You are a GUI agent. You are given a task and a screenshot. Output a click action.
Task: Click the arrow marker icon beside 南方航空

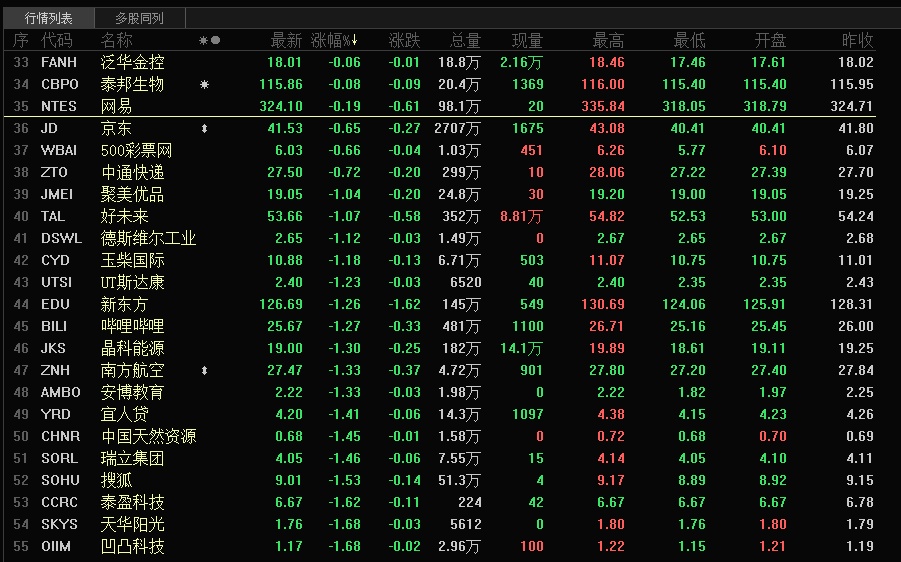pos(205,371)
